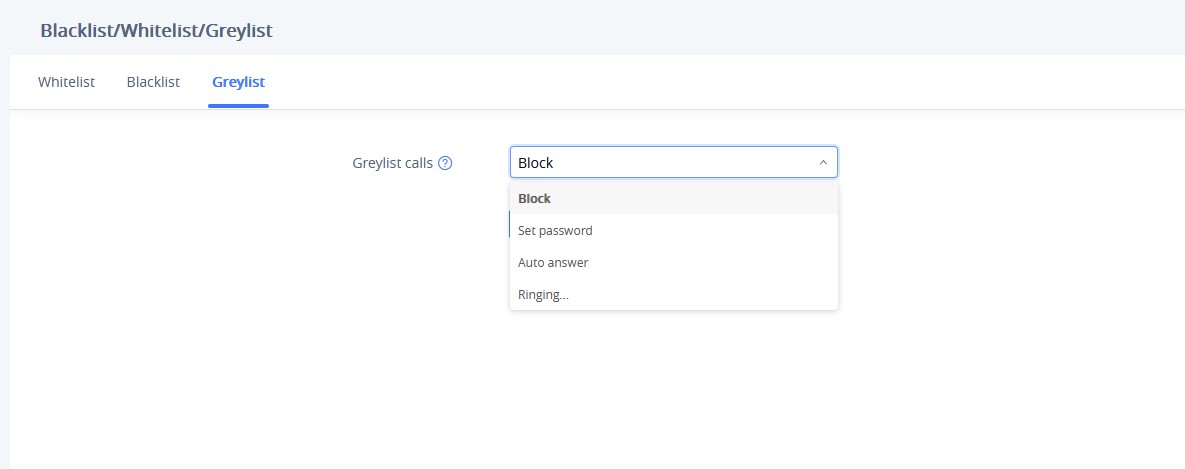This screenshot has height=469, width=1185.
Task: Choose Block from the dropdown list
Action: [x=673, y=199]
